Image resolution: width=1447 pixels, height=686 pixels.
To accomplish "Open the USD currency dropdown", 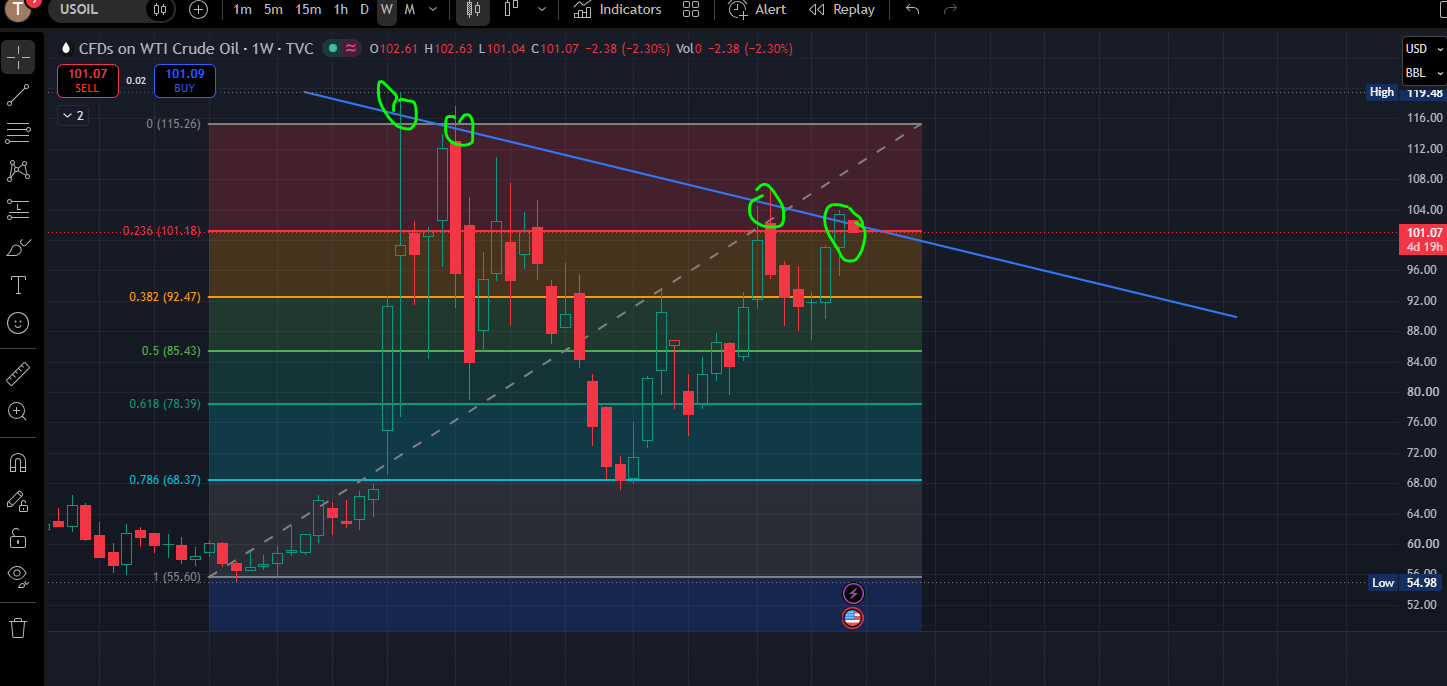I will [1423, 49].
